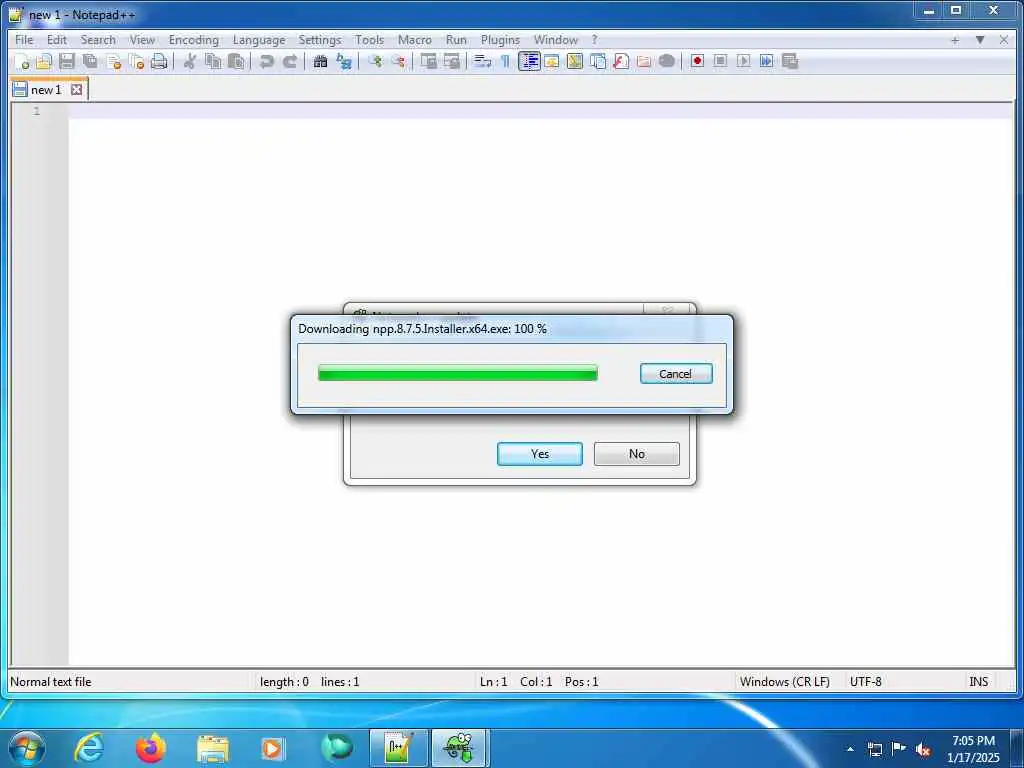Open the Search menu
1024x768 pixels.
tap(98, 40)
